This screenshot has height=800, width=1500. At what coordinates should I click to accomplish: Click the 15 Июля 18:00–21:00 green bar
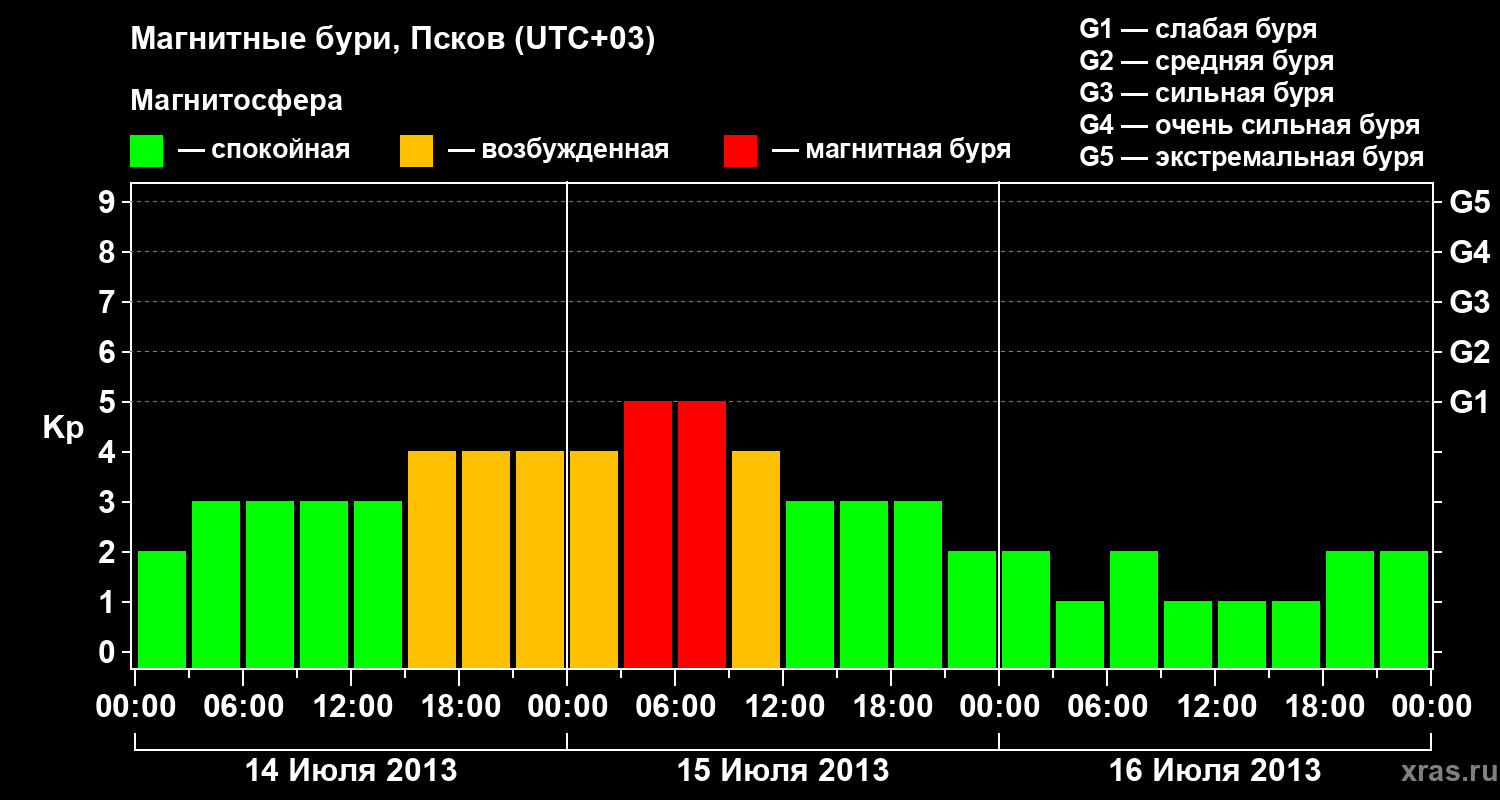point(918,584)
